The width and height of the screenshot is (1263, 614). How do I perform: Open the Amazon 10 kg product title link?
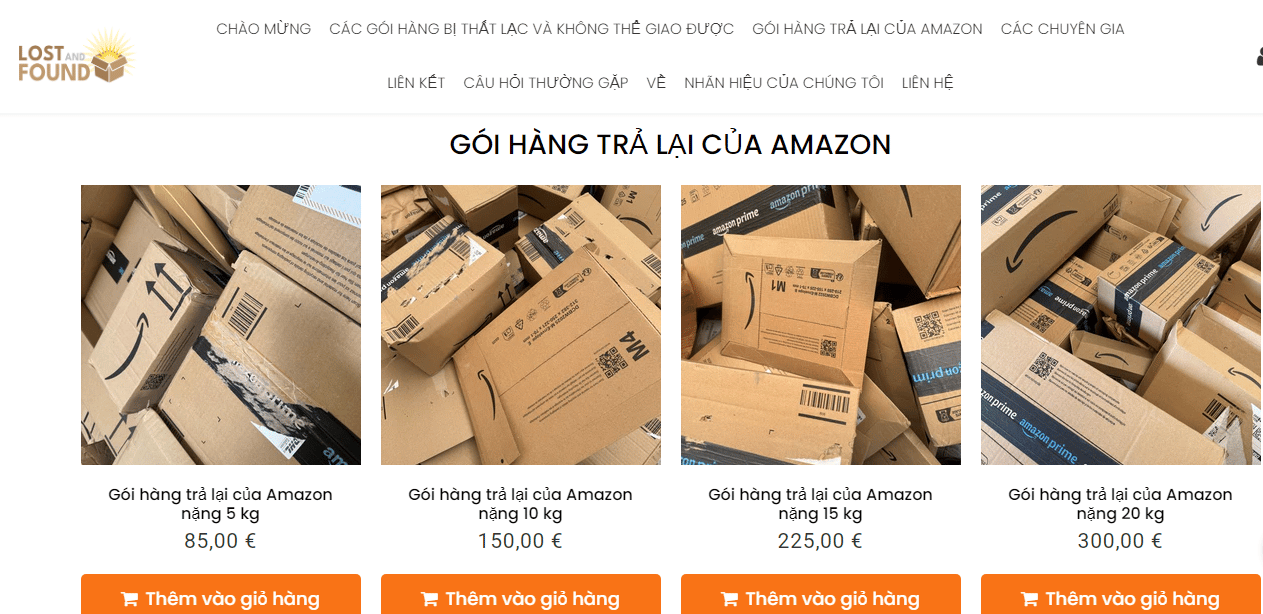521,504
